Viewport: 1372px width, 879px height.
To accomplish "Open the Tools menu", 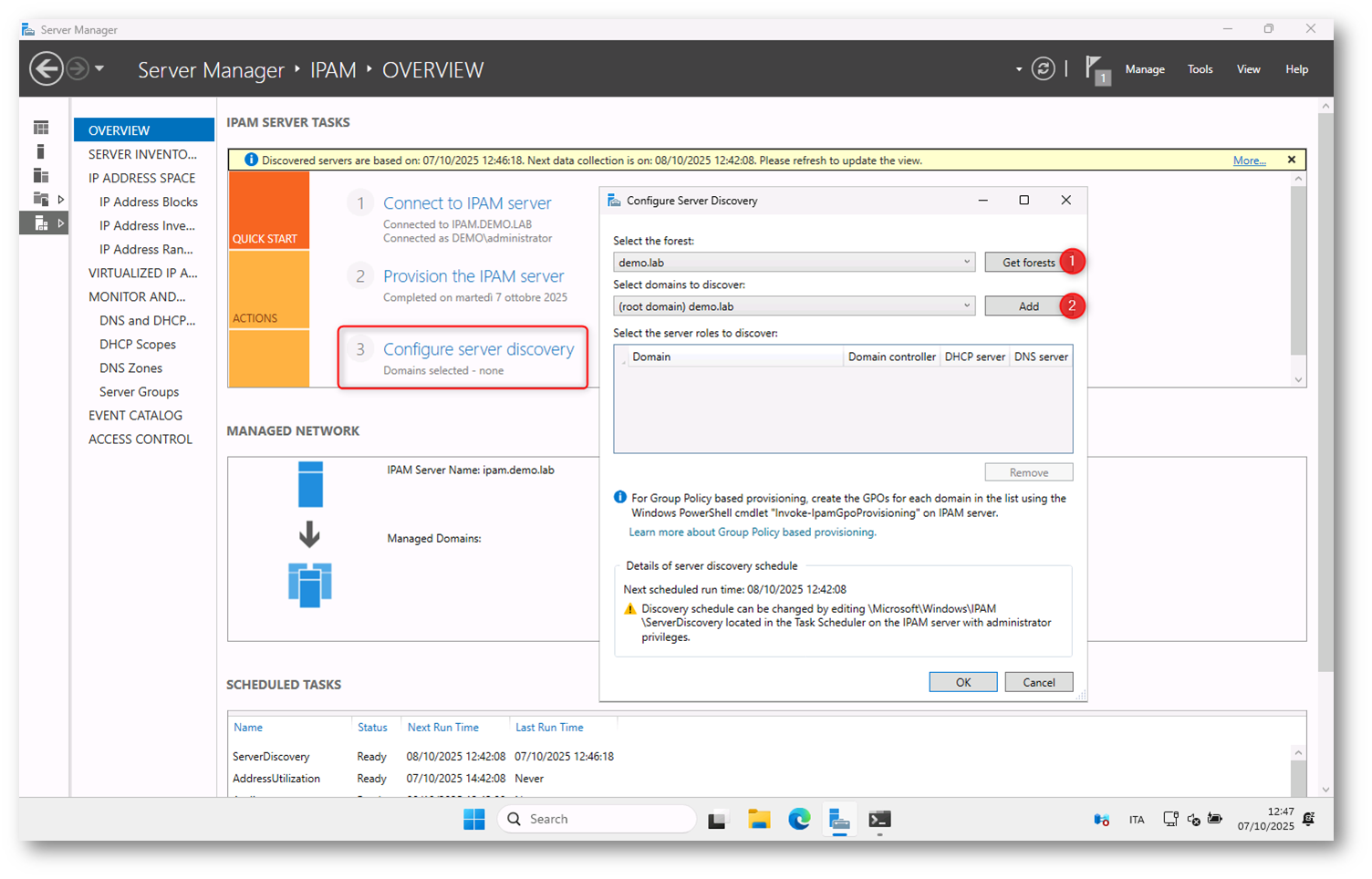I will pyautogui.click(x=1200, y=69).
